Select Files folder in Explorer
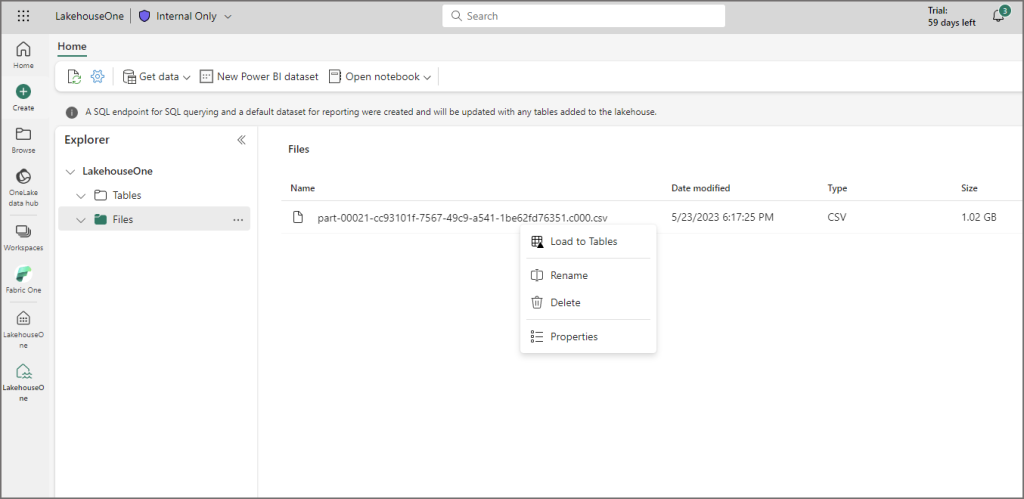 tap(114, 219)
